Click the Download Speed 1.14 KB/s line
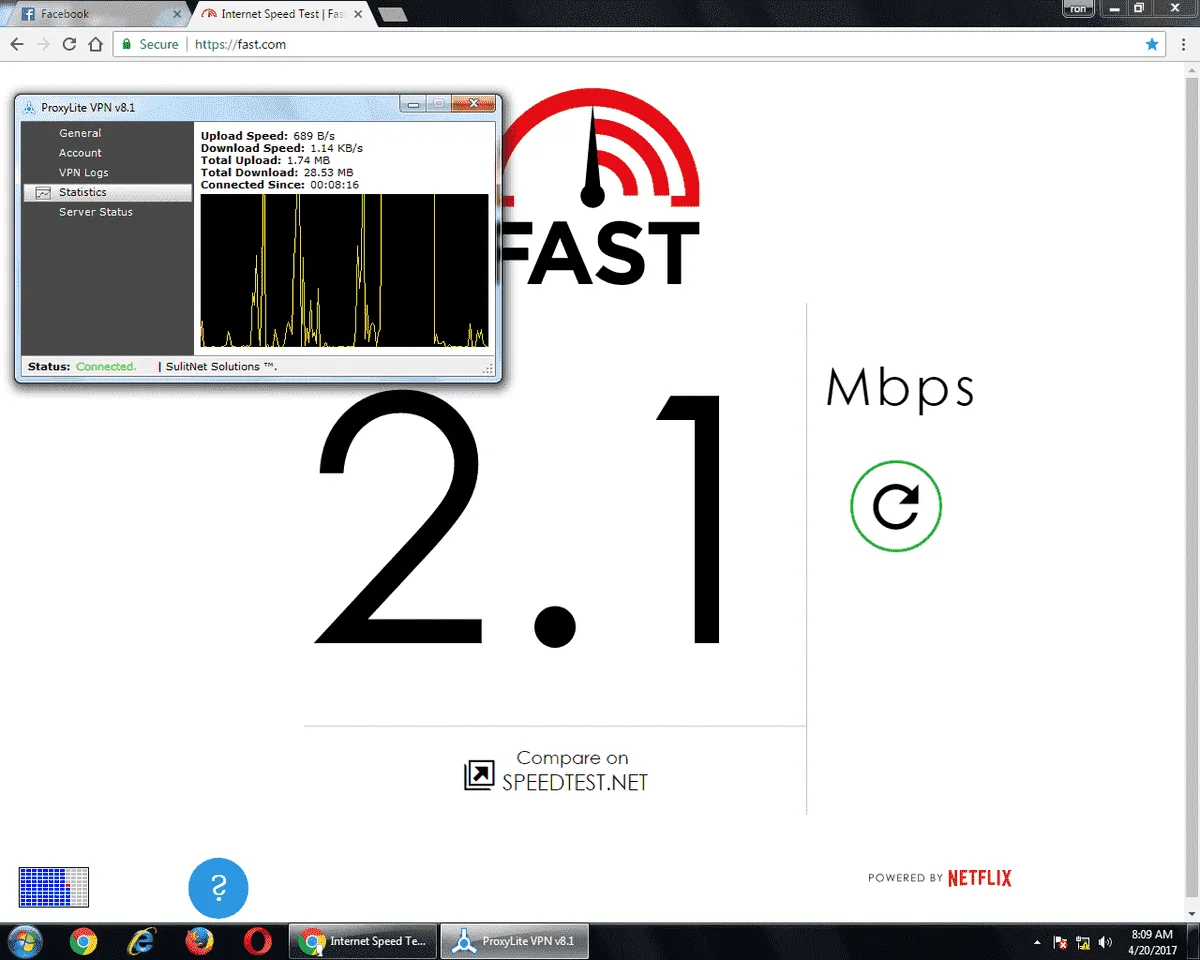Screen dimensions: 1200x960 tap(281, 148)
